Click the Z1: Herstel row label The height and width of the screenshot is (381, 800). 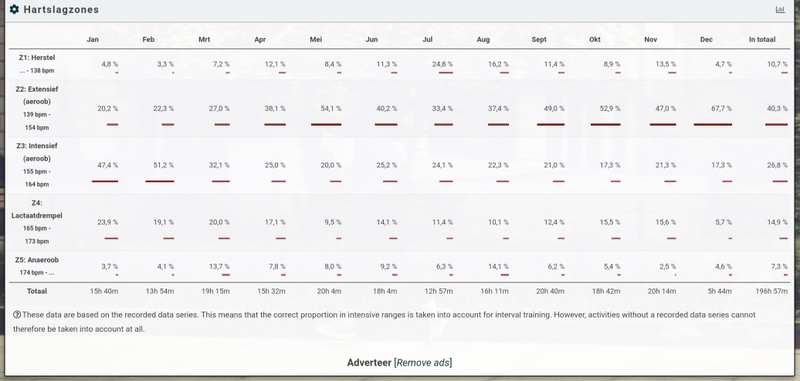point(37,58)
